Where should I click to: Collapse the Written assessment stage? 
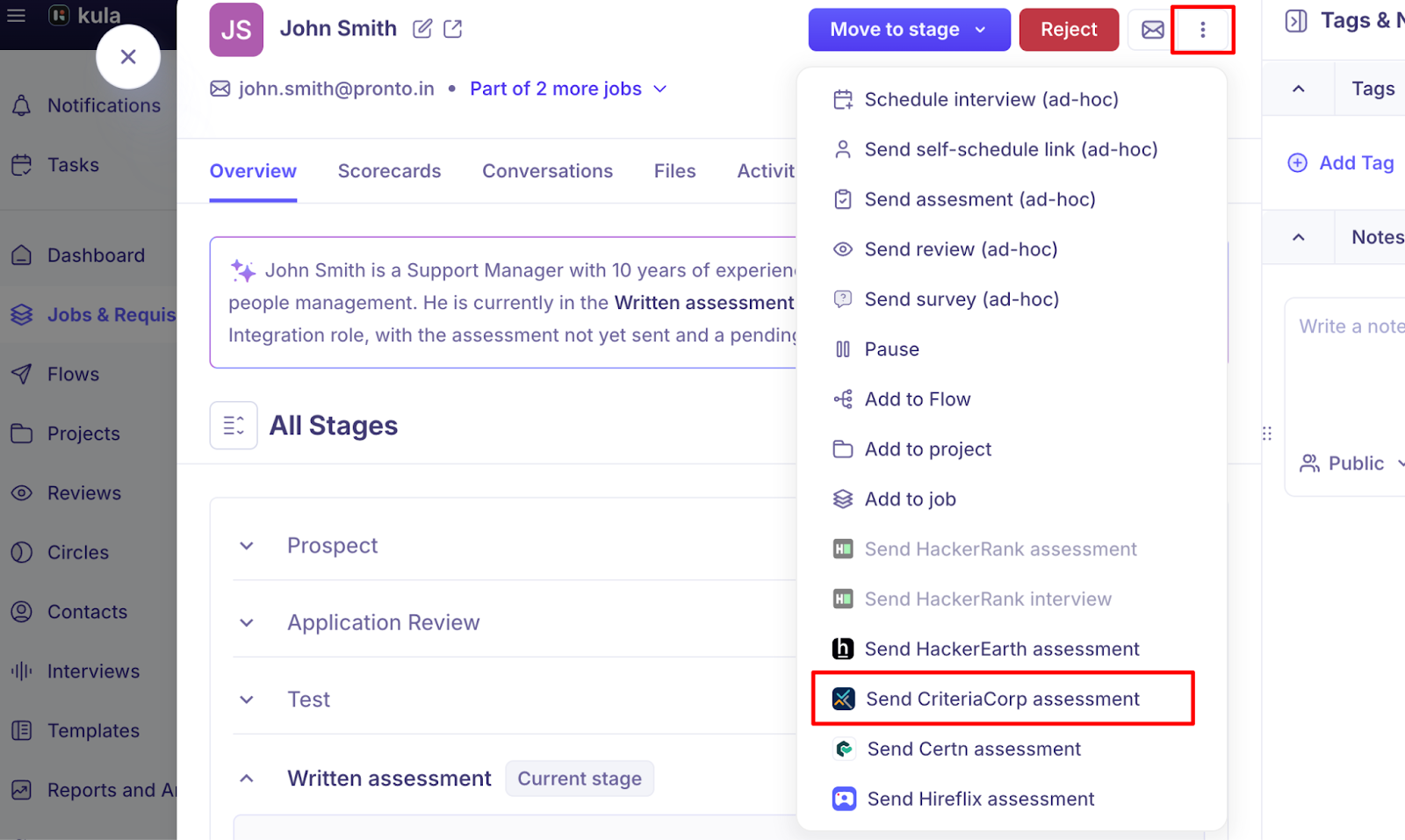point(247,779)
